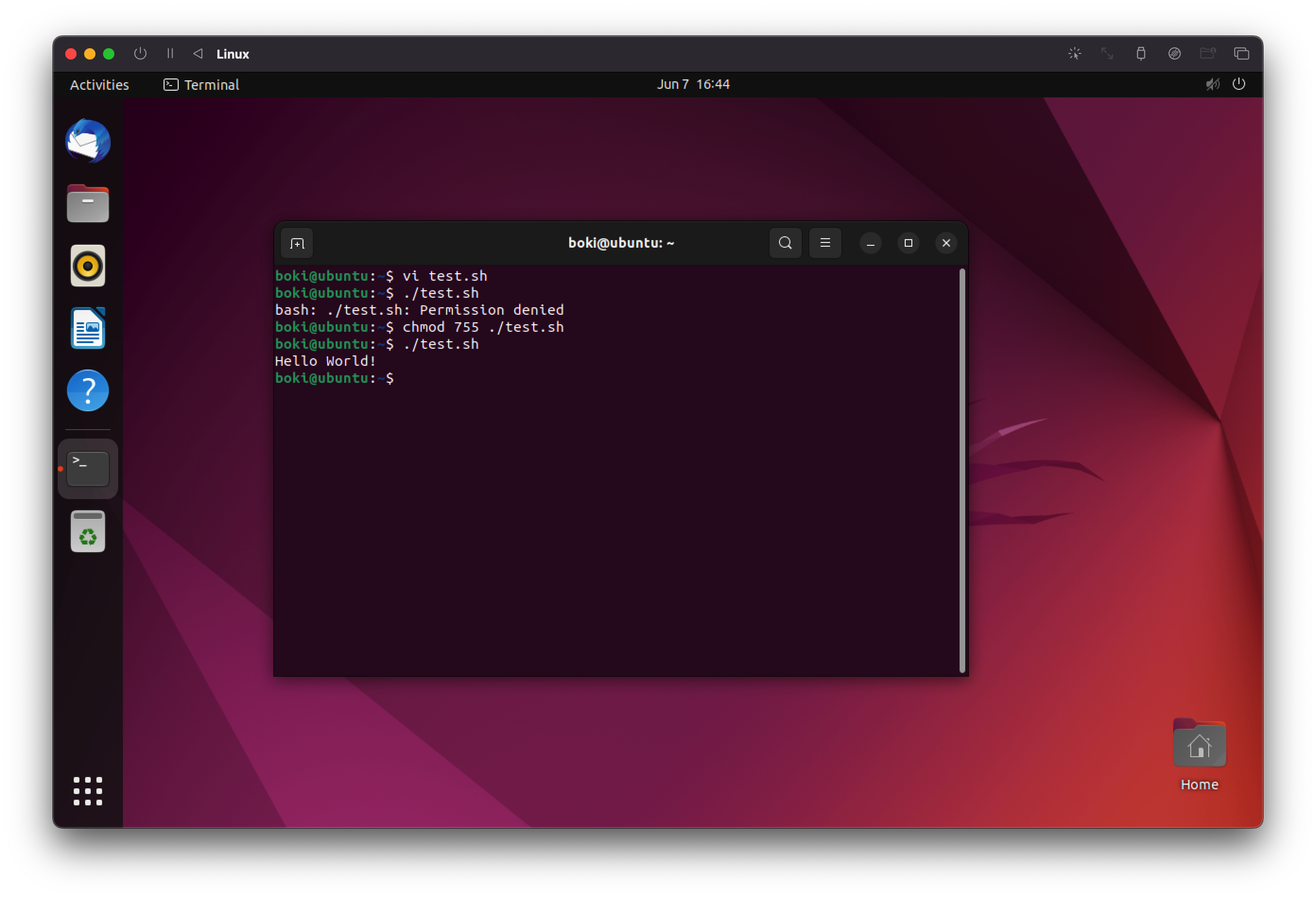Toggle the muted volume indicator

coord(1212,84)
